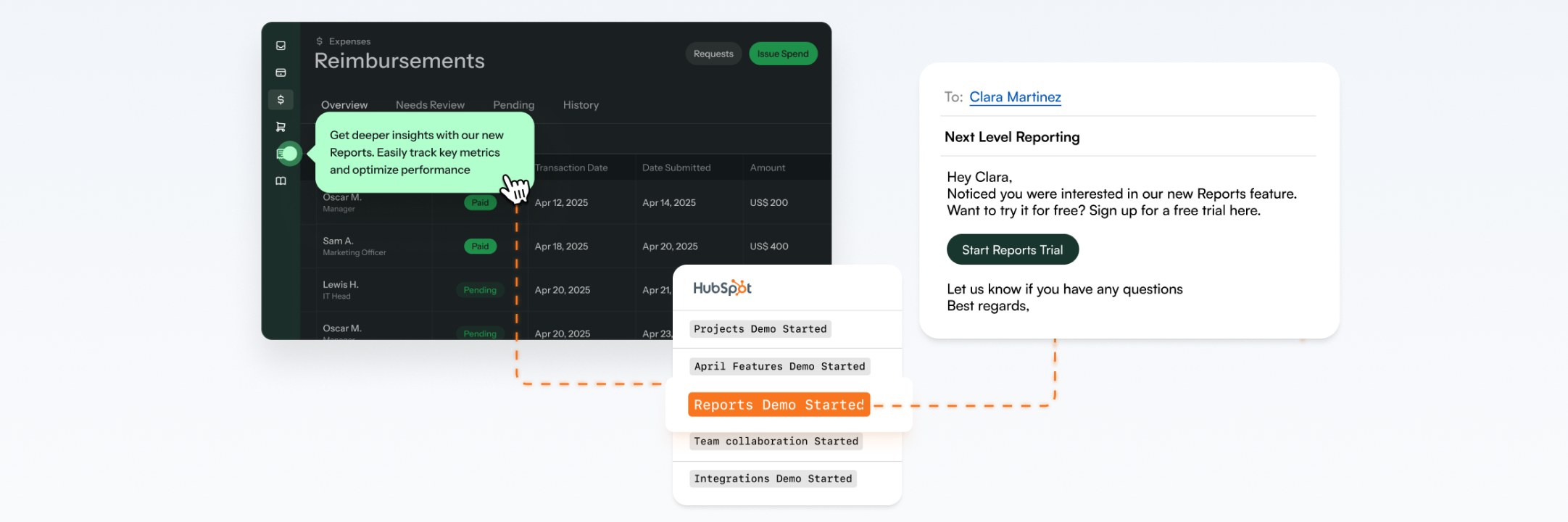The height and width of the screenshot is (522, 1568).
Task: Click the HubSpot logo
Action: [x=722, y=288]
